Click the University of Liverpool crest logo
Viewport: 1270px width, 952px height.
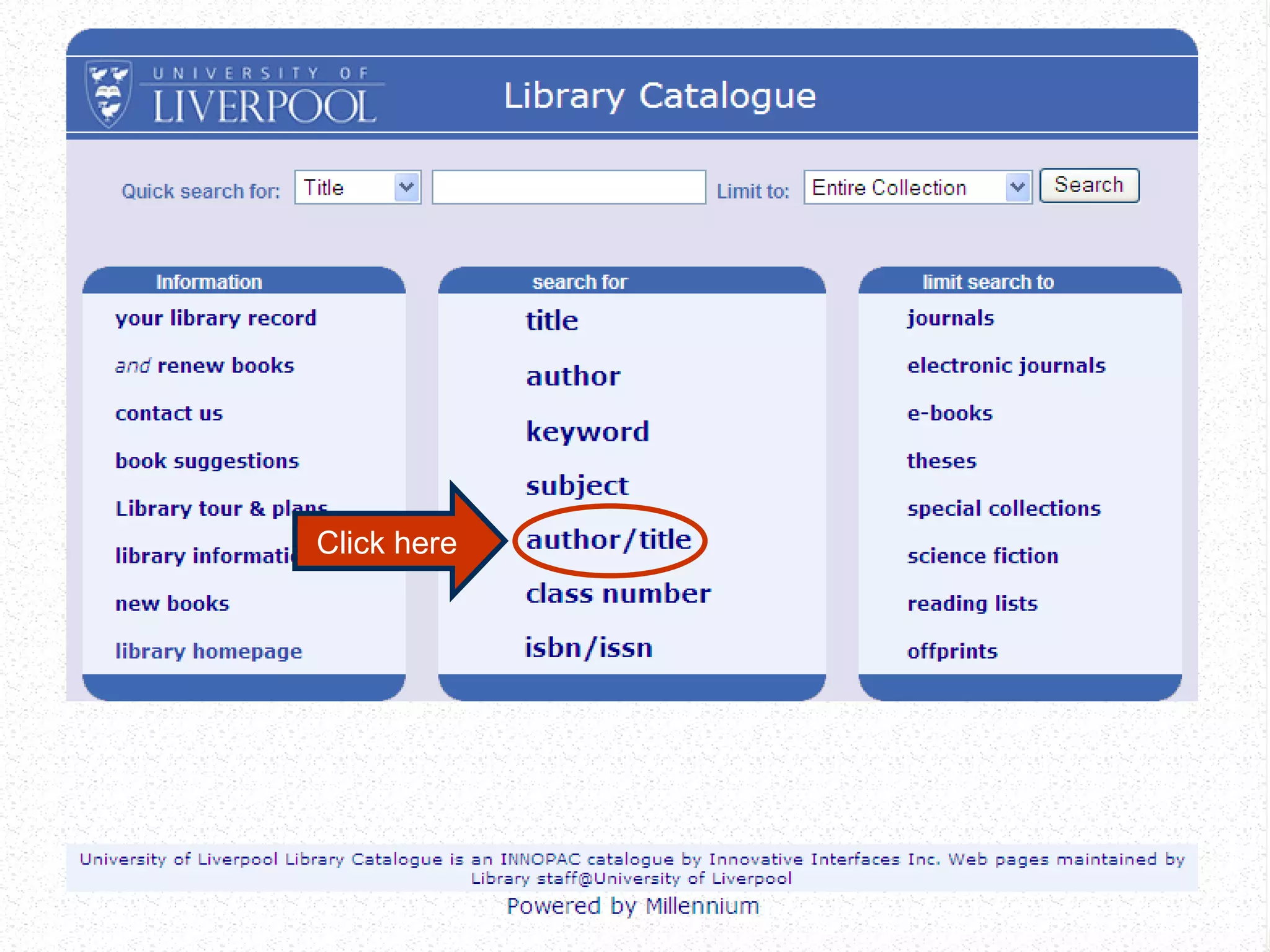(109, 94)
